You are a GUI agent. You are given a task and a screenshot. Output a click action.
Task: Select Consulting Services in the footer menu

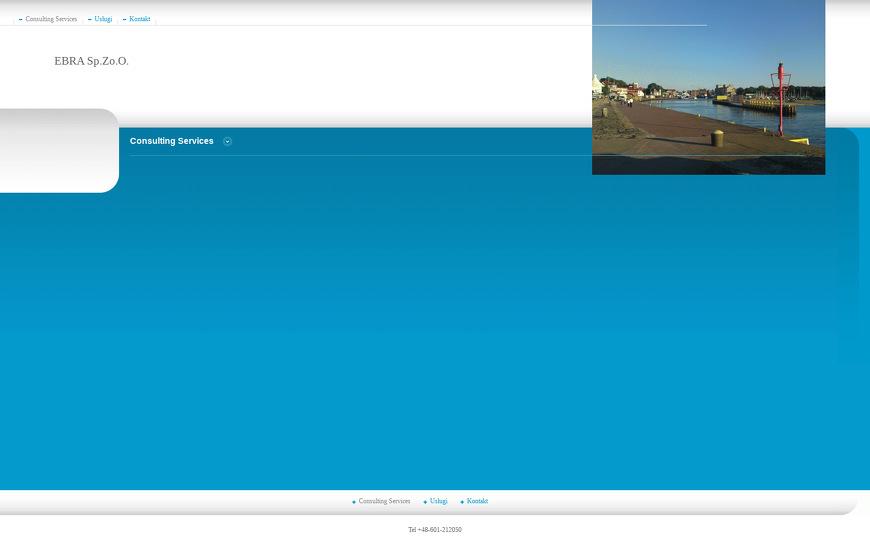click(384, 501)
